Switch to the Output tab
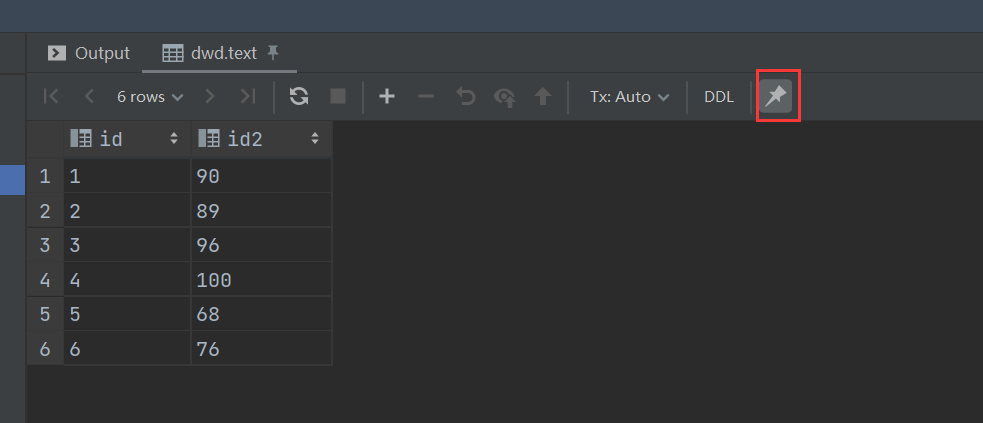Image resolution: width=983 pixels, height=423 pixels. pyautogui.click(x=89, y=53)
